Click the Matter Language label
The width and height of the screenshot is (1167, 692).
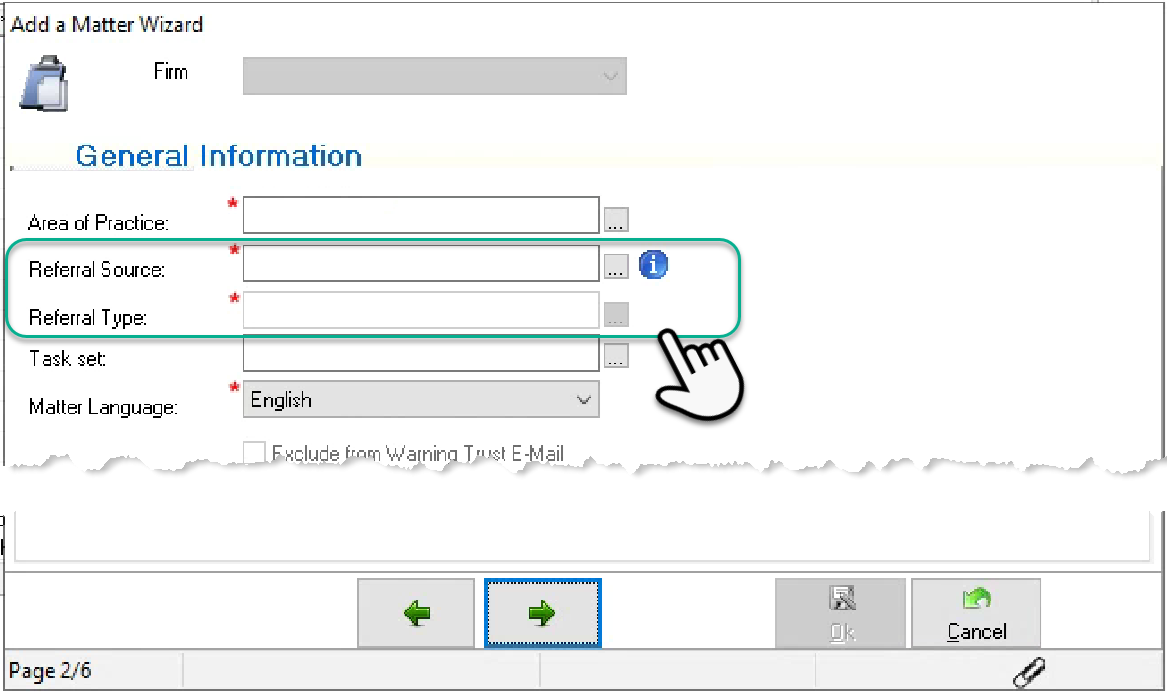click(x=103, y=408)
